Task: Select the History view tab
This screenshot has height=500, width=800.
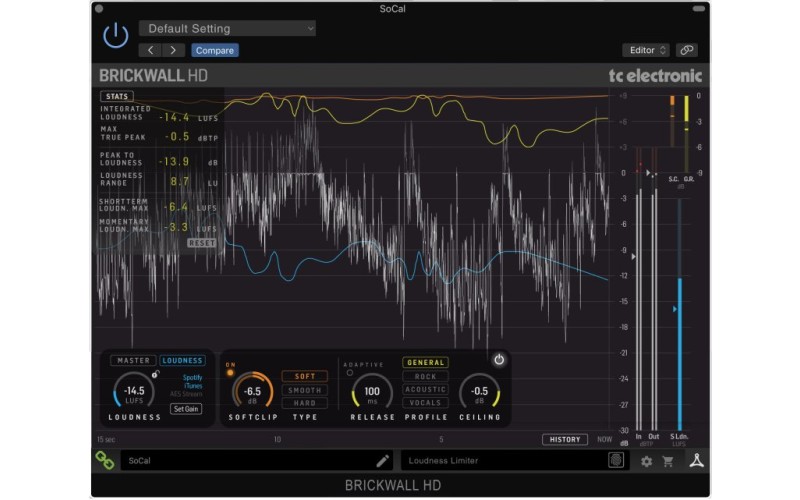Action: pyautogui.click(x=565, y=439)
